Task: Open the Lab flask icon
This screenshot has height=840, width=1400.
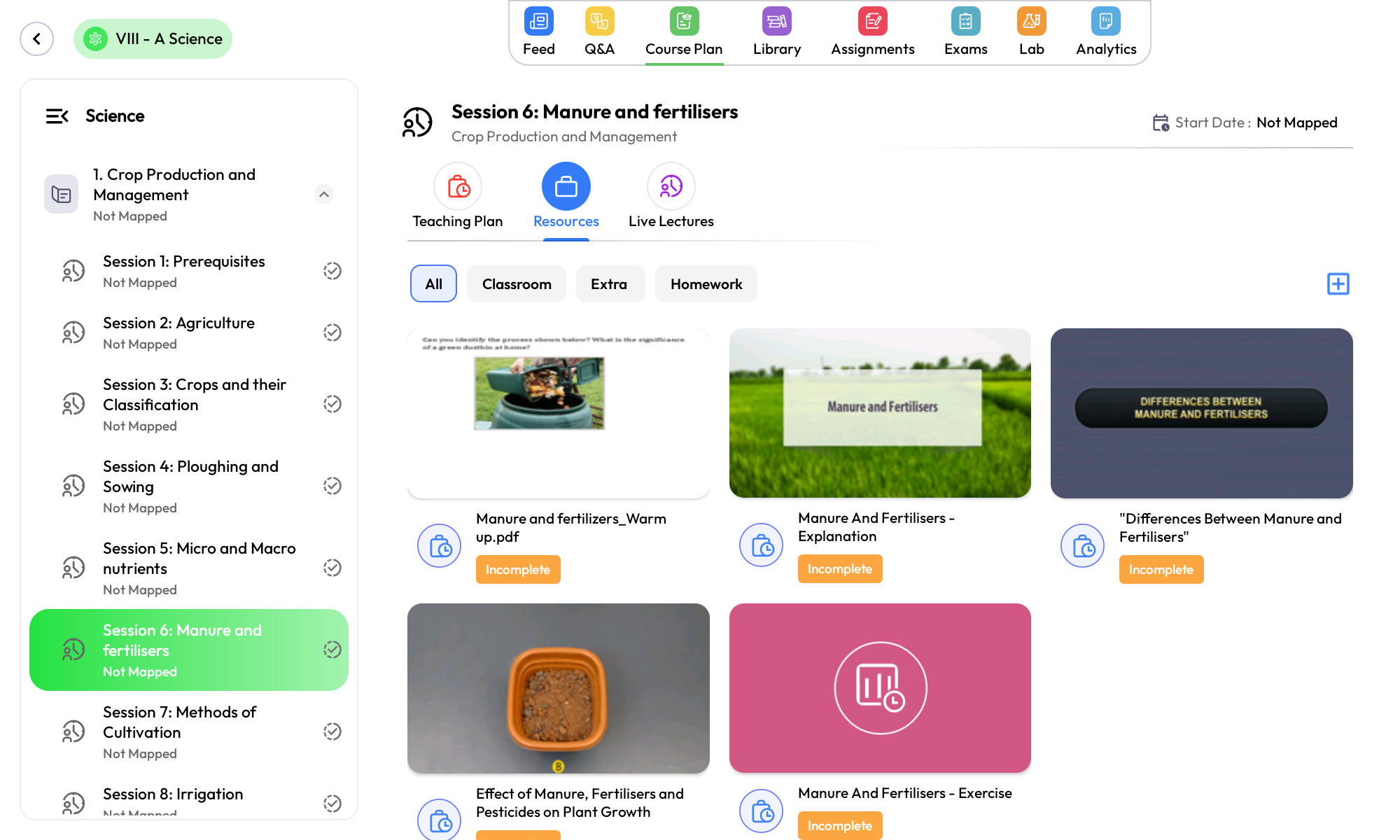Action: tap(1031, 22)
